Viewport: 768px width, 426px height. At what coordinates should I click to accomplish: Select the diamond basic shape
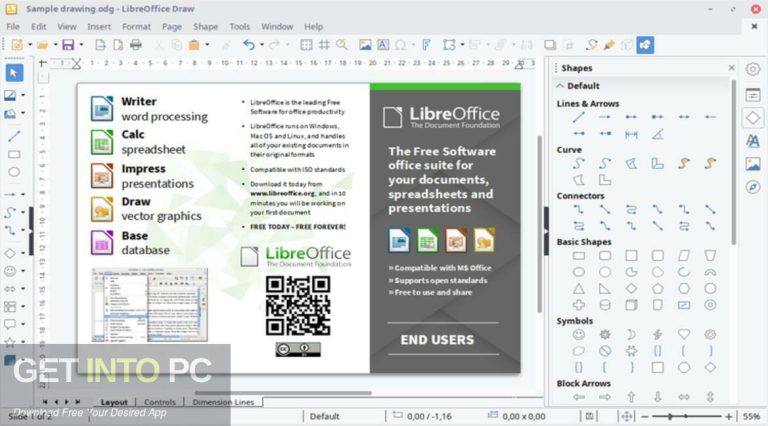pos(631,288)
